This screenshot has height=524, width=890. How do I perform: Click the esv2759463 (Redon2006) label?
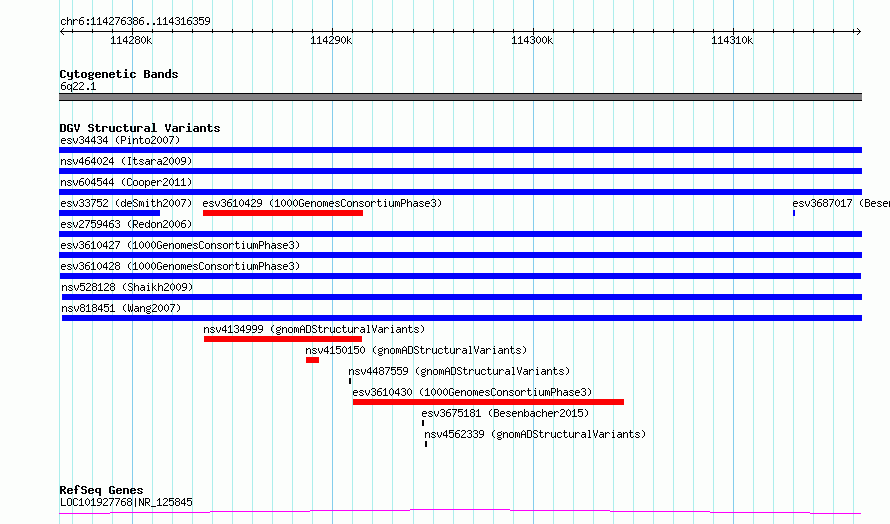click(x=126, y=224)
